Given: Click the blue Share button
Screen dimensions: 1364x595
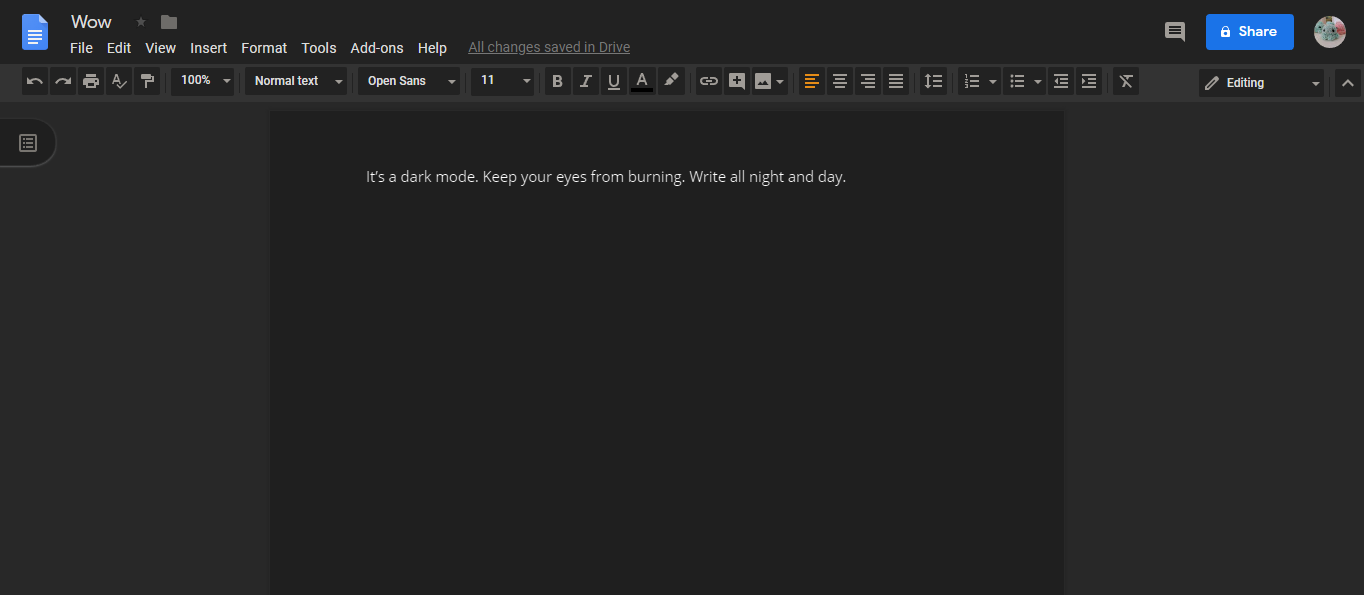Looking at the screenshot, I should click(1249, 32).
